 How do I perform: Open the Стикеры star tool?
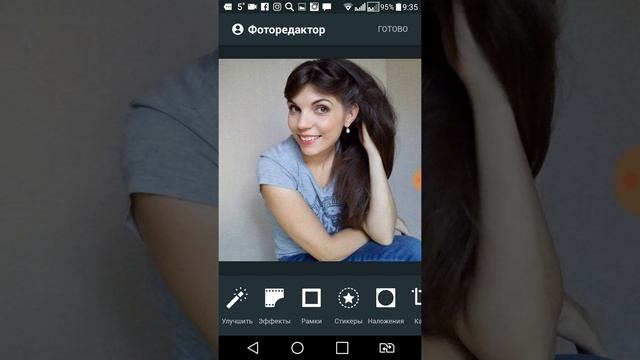[348, 305]
